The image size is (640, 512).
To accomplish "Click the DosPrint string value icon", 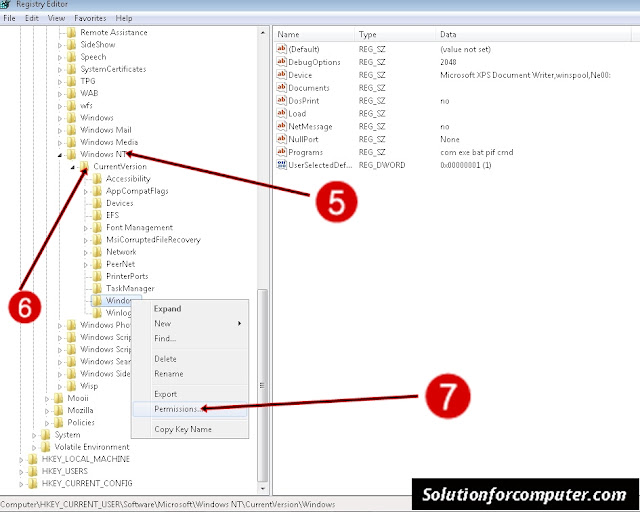I will [x=281, y=100].
